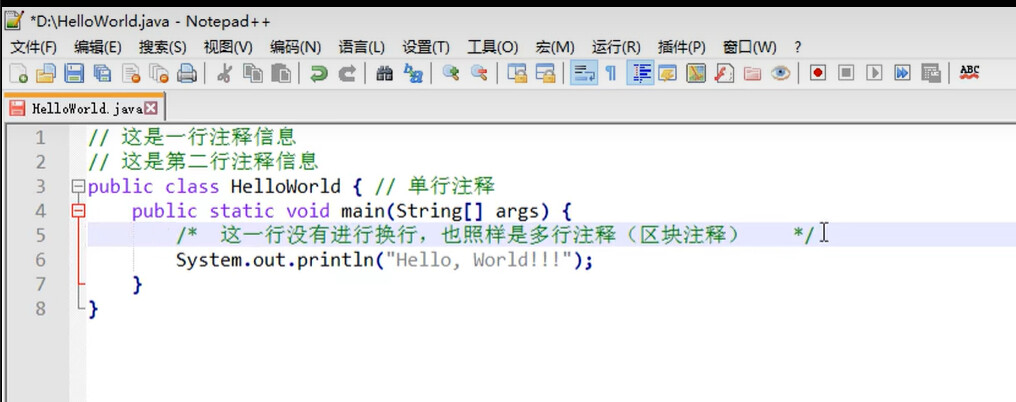1016x402 pixels.
Task: Run macro multiple times icon
Action: point(902,73)
